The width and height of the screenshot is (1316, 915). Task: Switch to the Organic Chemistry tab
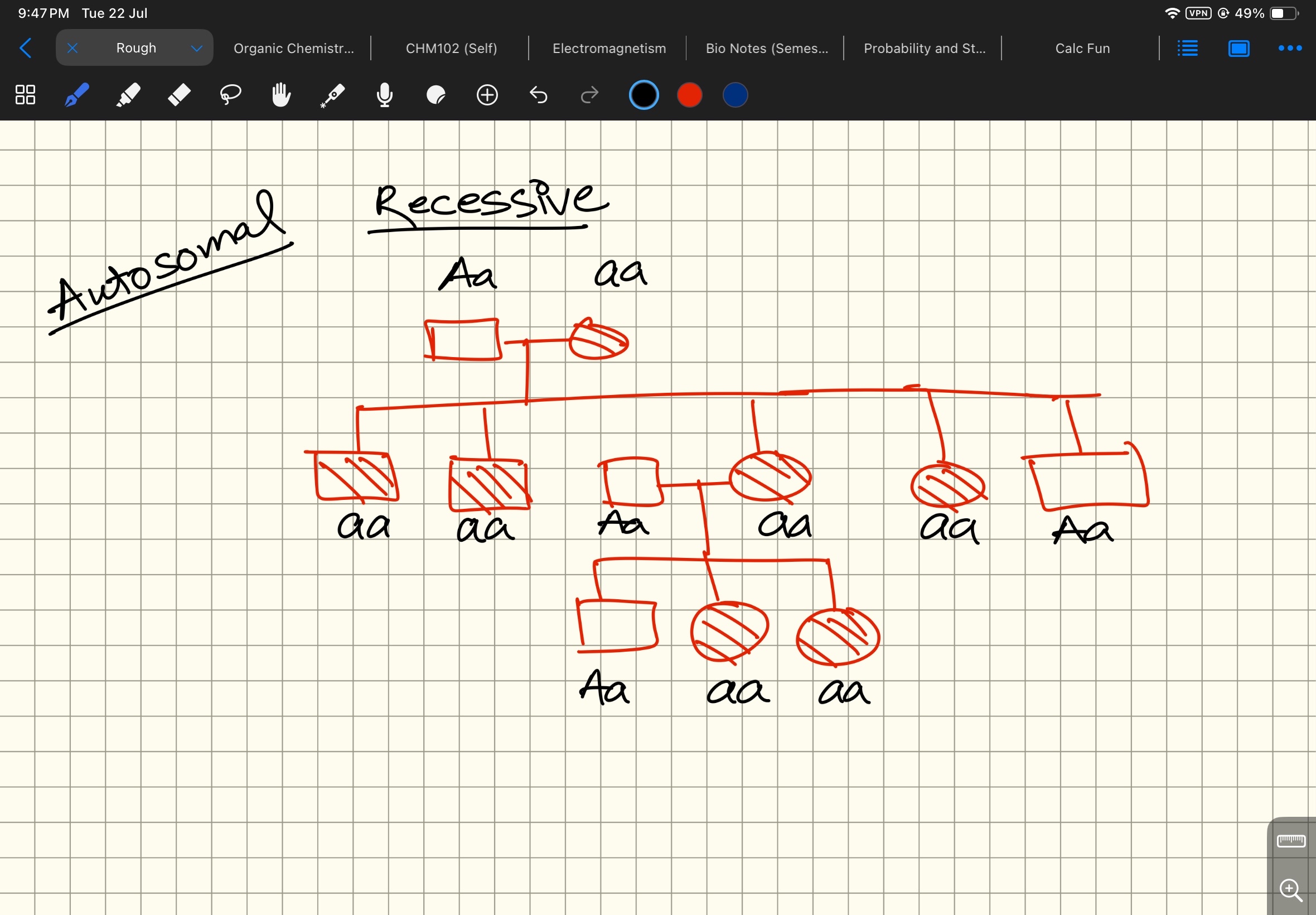(293, 48)
